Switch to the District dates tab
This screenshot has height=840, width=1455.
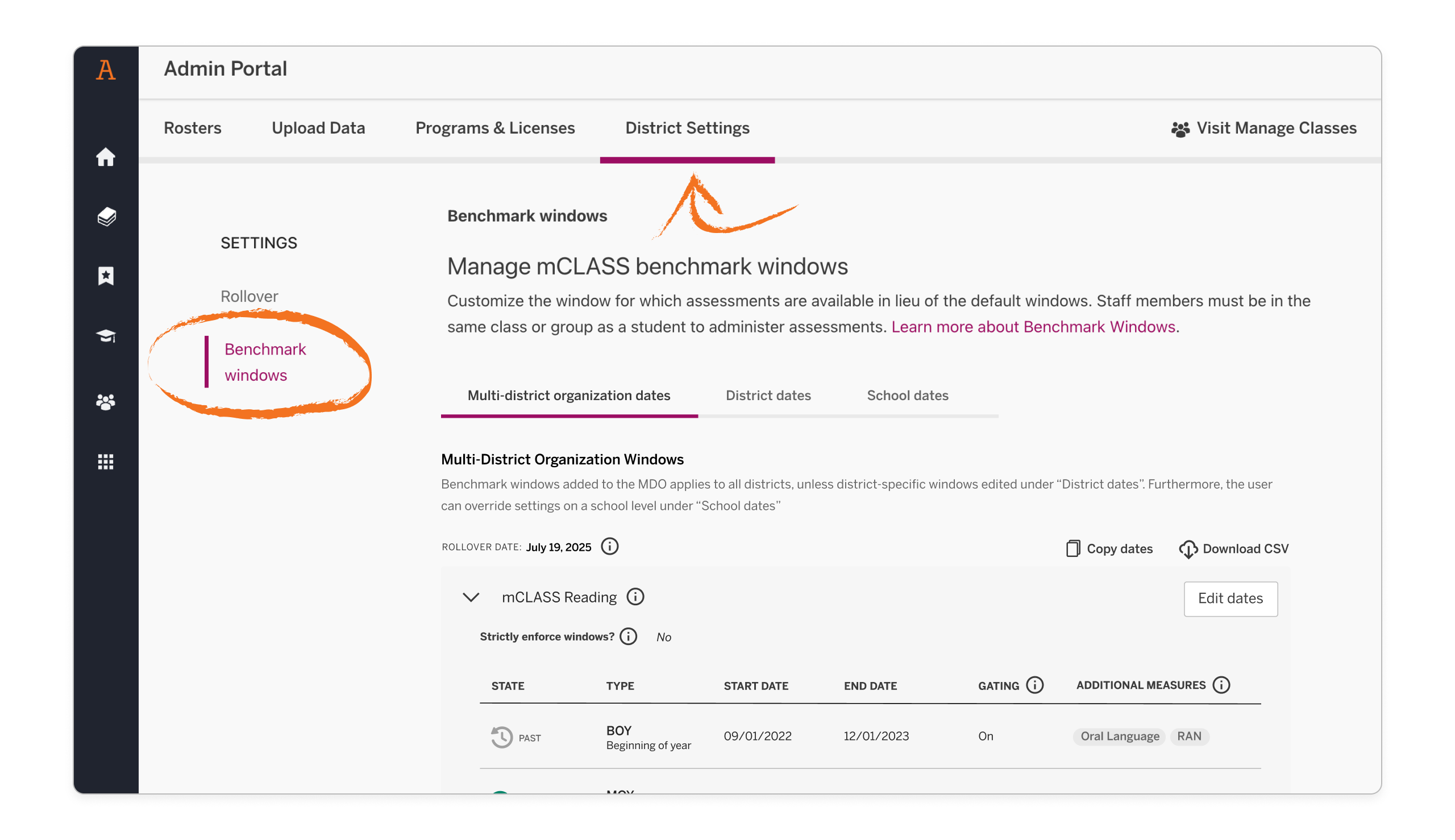[768, 396]
